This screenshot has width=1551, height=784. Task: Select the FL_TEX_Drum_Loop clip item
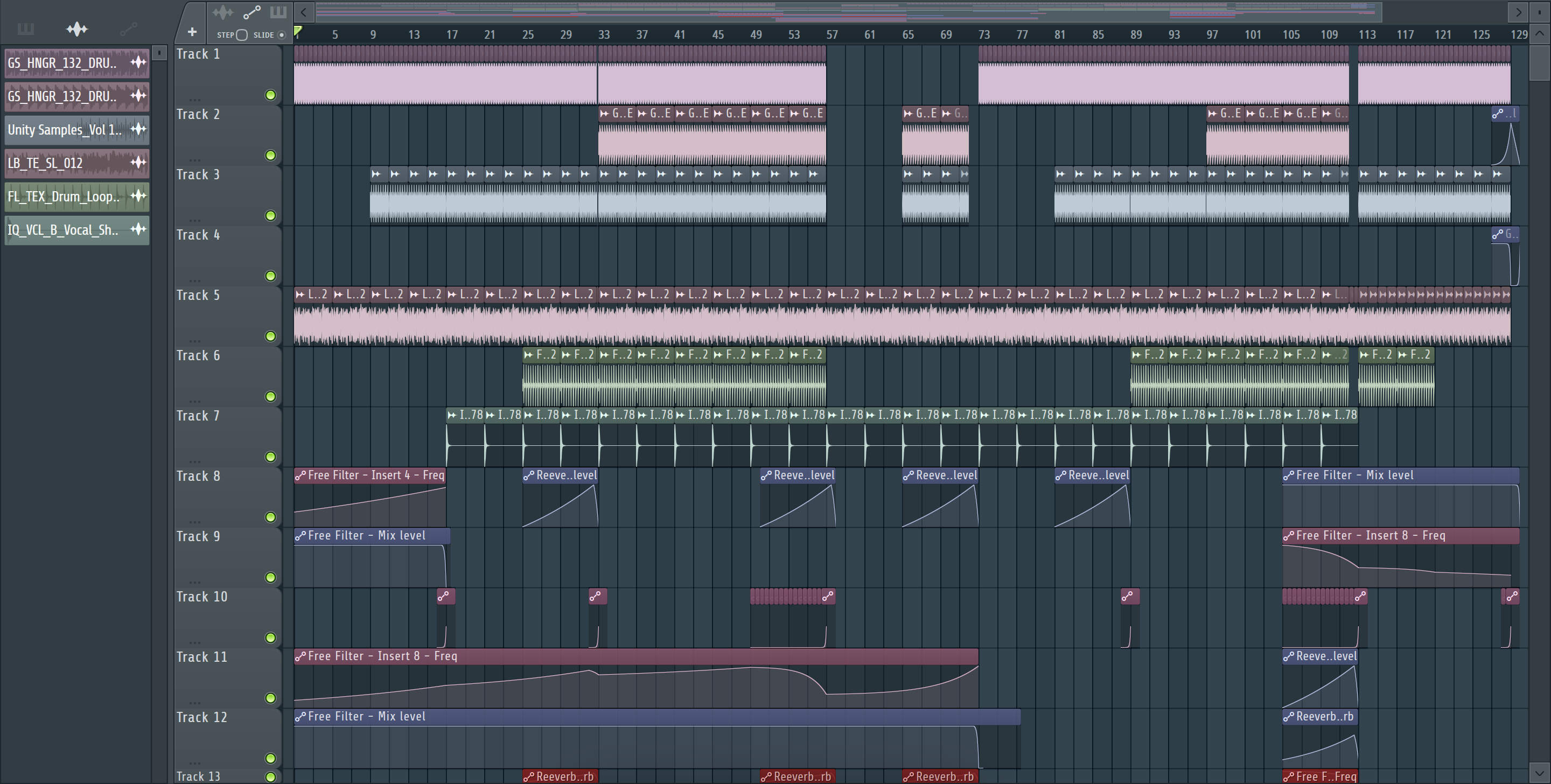pos(77,197)
